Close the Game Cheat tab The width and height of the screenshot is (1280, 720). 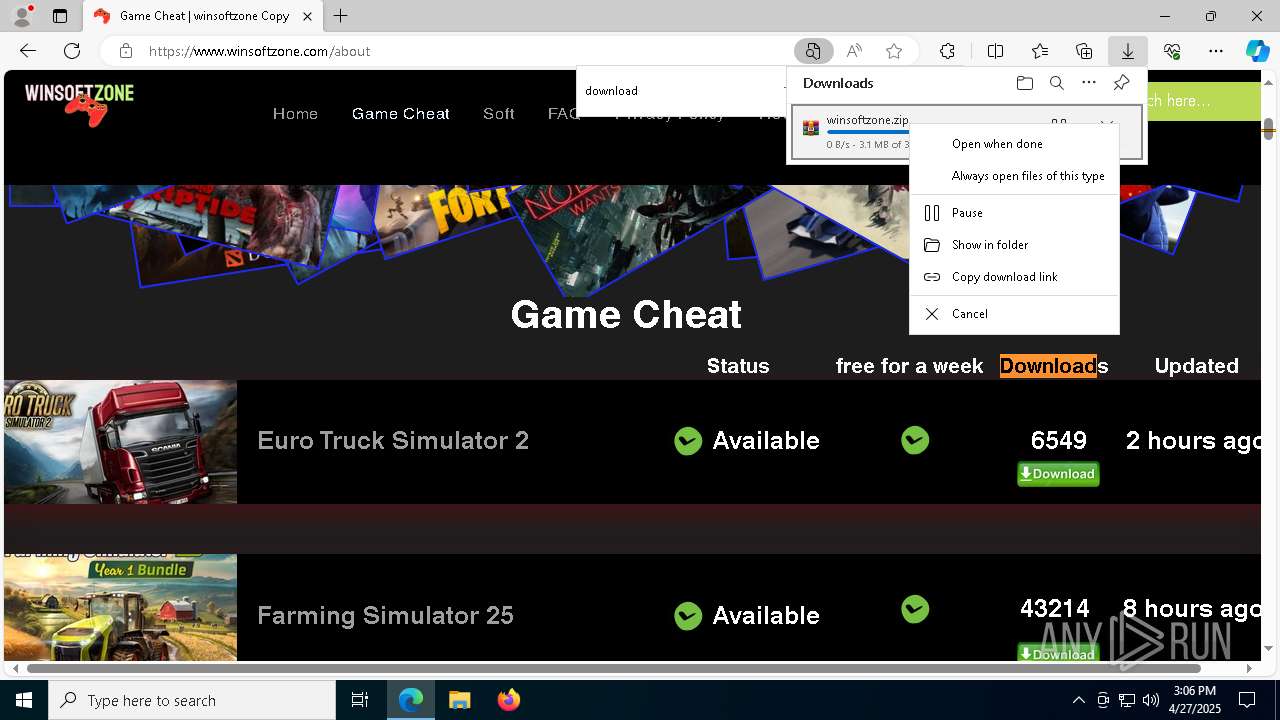[x=308, y=16]
